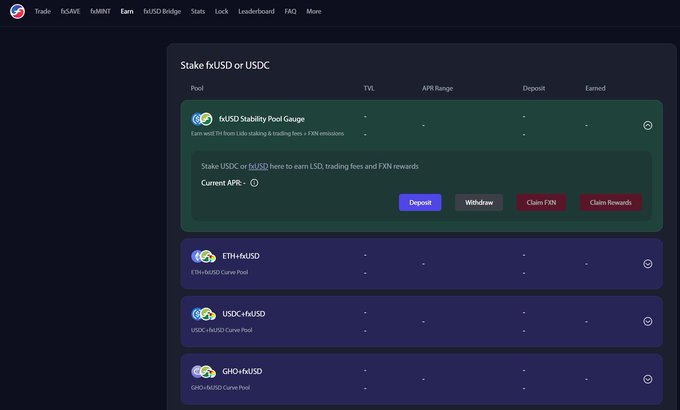
Task: Open the Leaderboard page
Action: tap(256, 11)
